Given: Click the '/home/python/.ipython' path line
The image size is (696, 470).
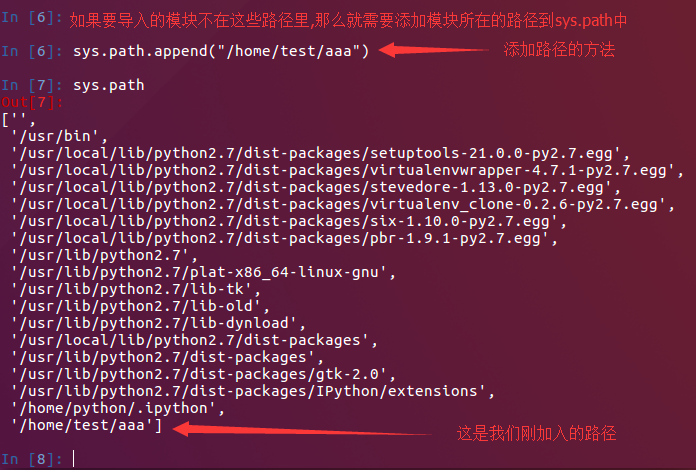Looking at the screenshot, I should [x=118, y=408].
